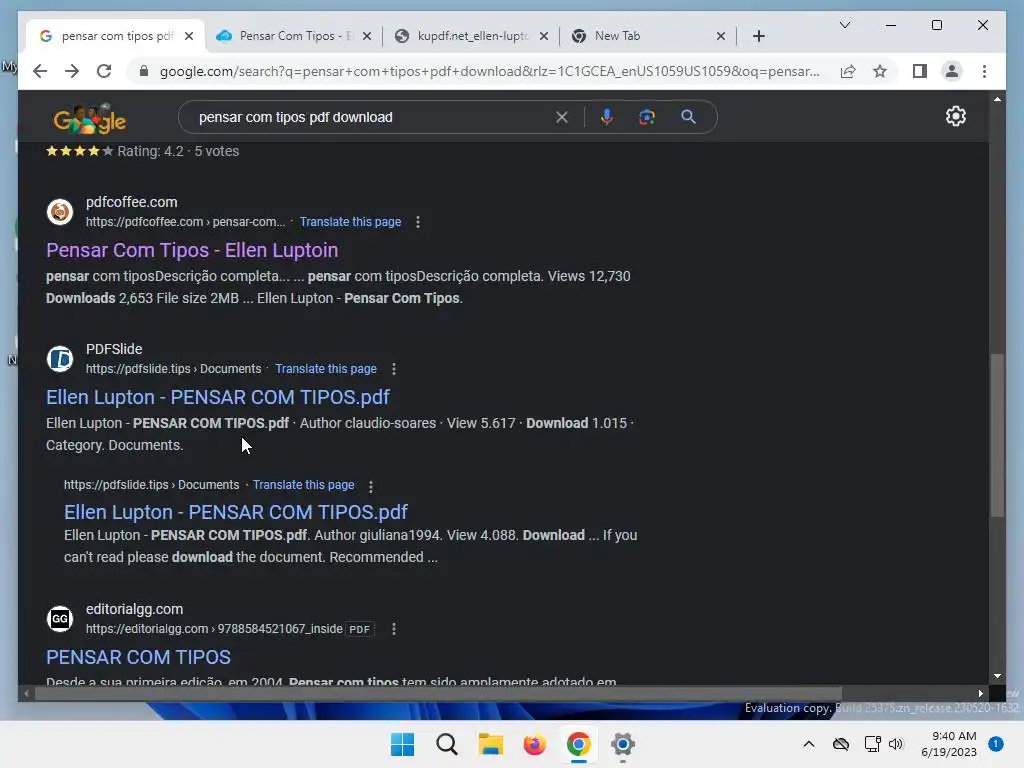Click the vertical scrollbar thumb
The height and width of the screenshot is (768, 1024).
[997, 435]
